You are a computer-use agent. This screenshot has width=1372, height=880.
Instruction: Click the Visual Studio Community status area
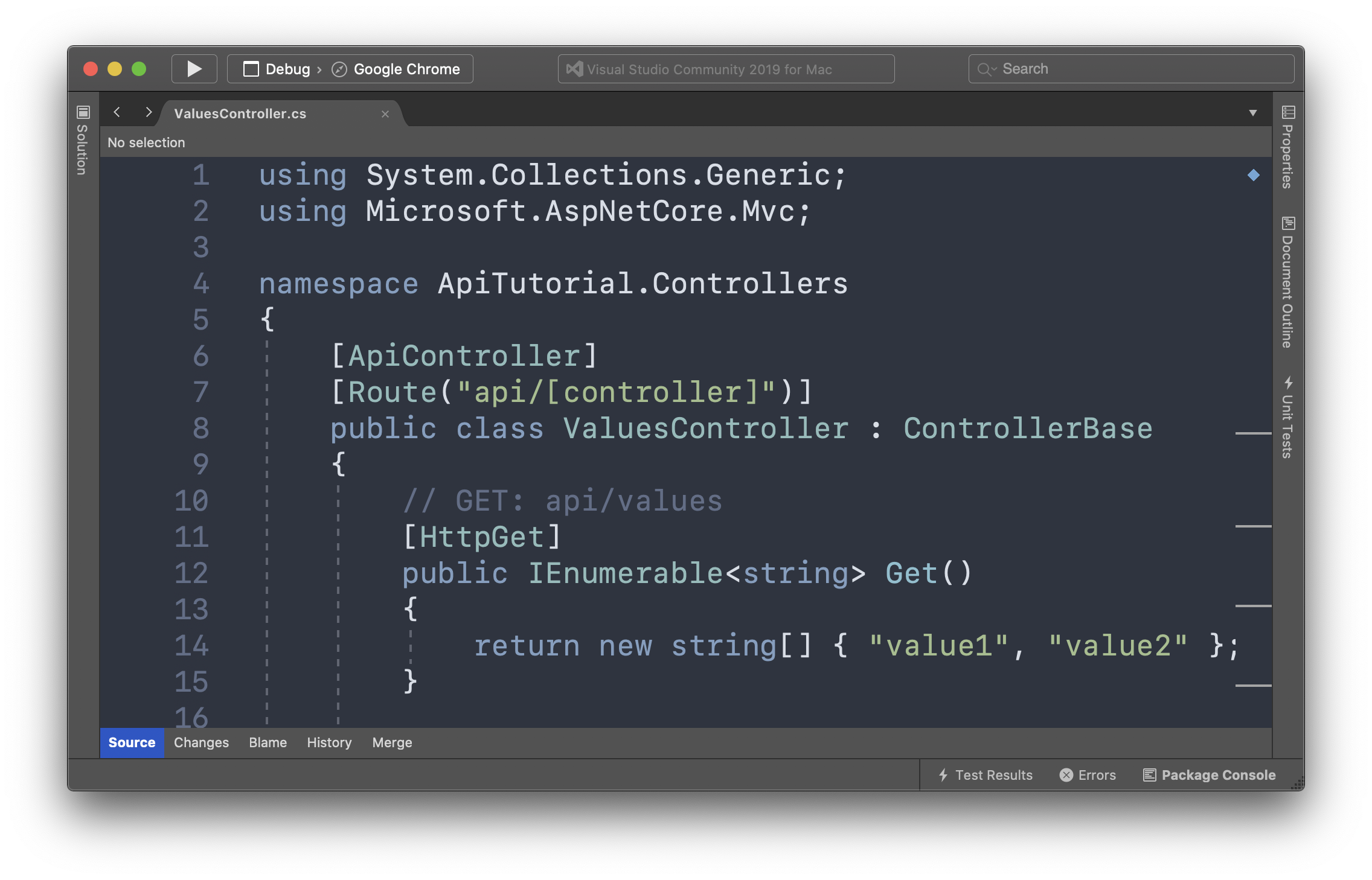tap(726, 69)
